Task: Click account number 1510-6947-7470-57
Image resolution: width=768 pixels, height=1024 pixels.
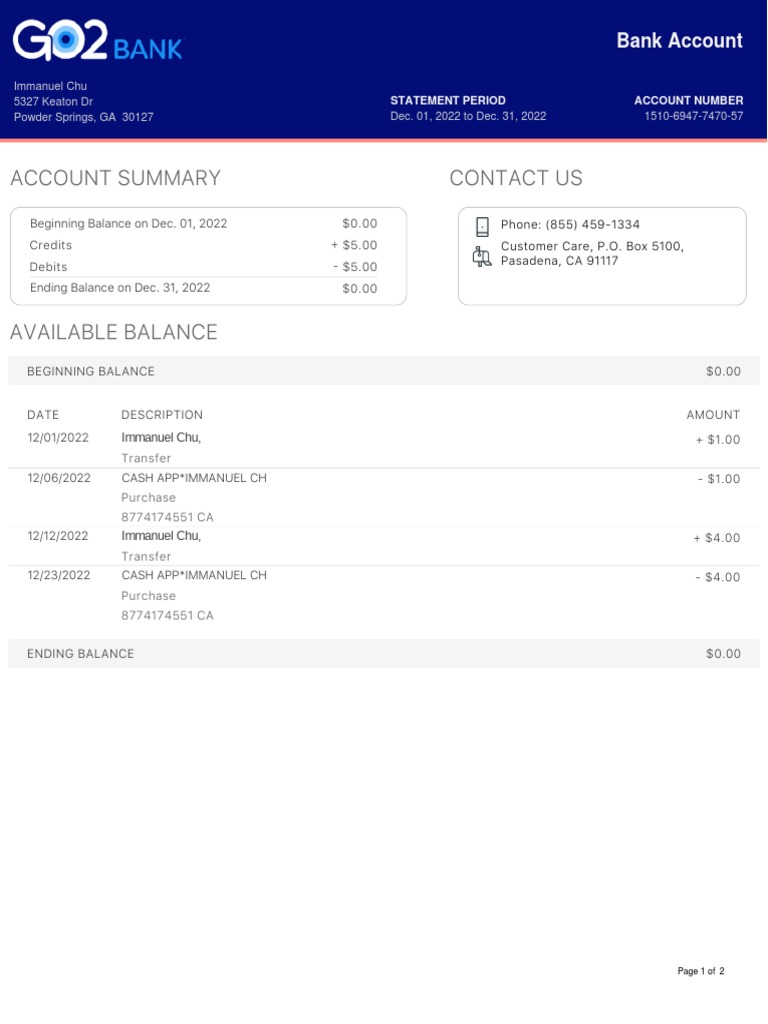Action: coord(693,117)
